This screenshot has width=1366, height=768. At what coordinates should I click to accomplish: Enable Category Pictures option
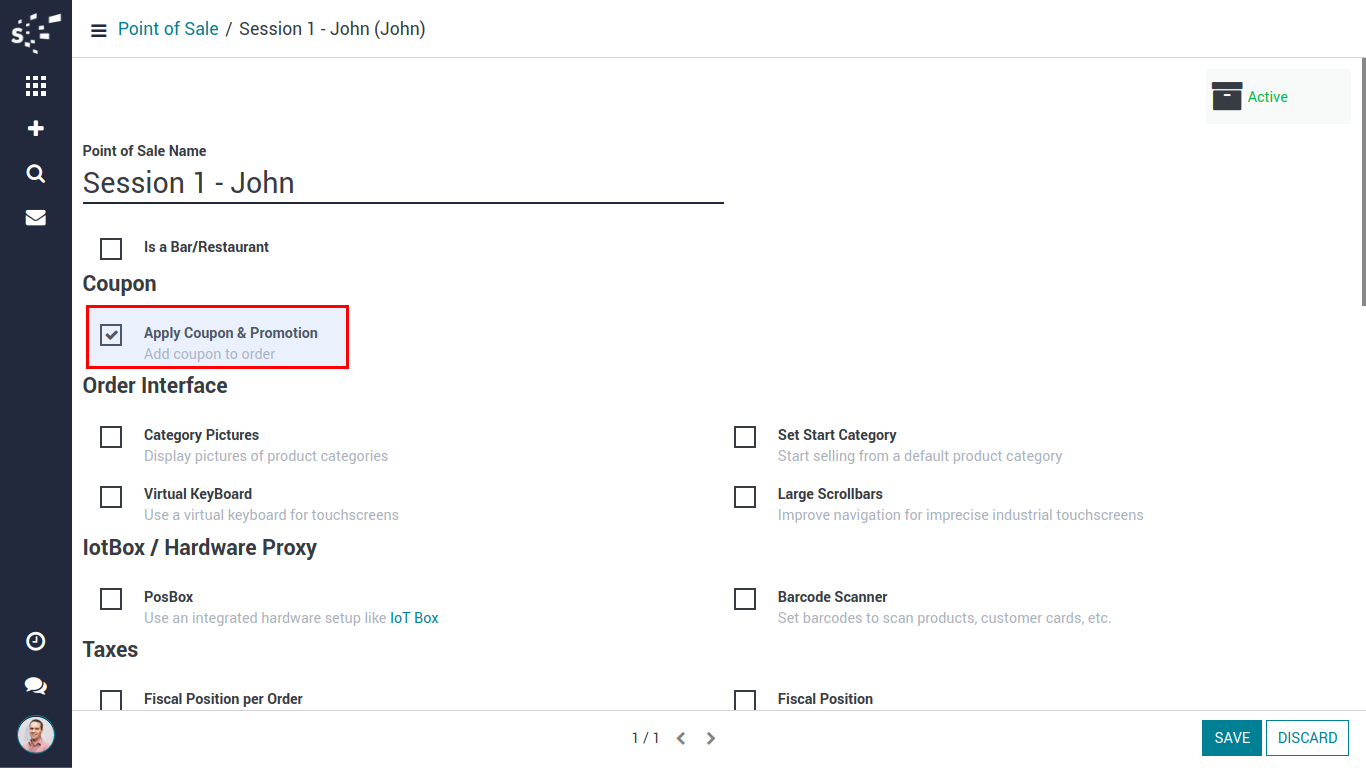coord(111,437)
